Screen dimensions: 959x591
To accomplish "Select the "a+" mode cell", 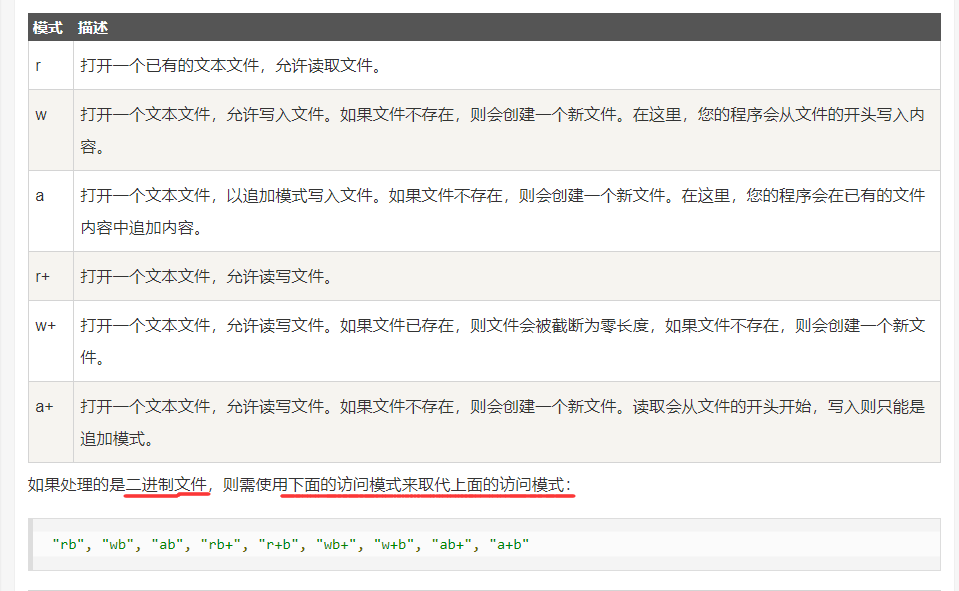I will (44, 407).
